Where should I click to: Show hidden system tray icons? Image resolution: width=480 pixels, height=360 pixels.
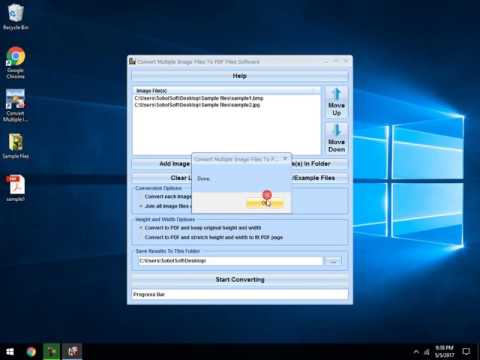click(416, 352)
